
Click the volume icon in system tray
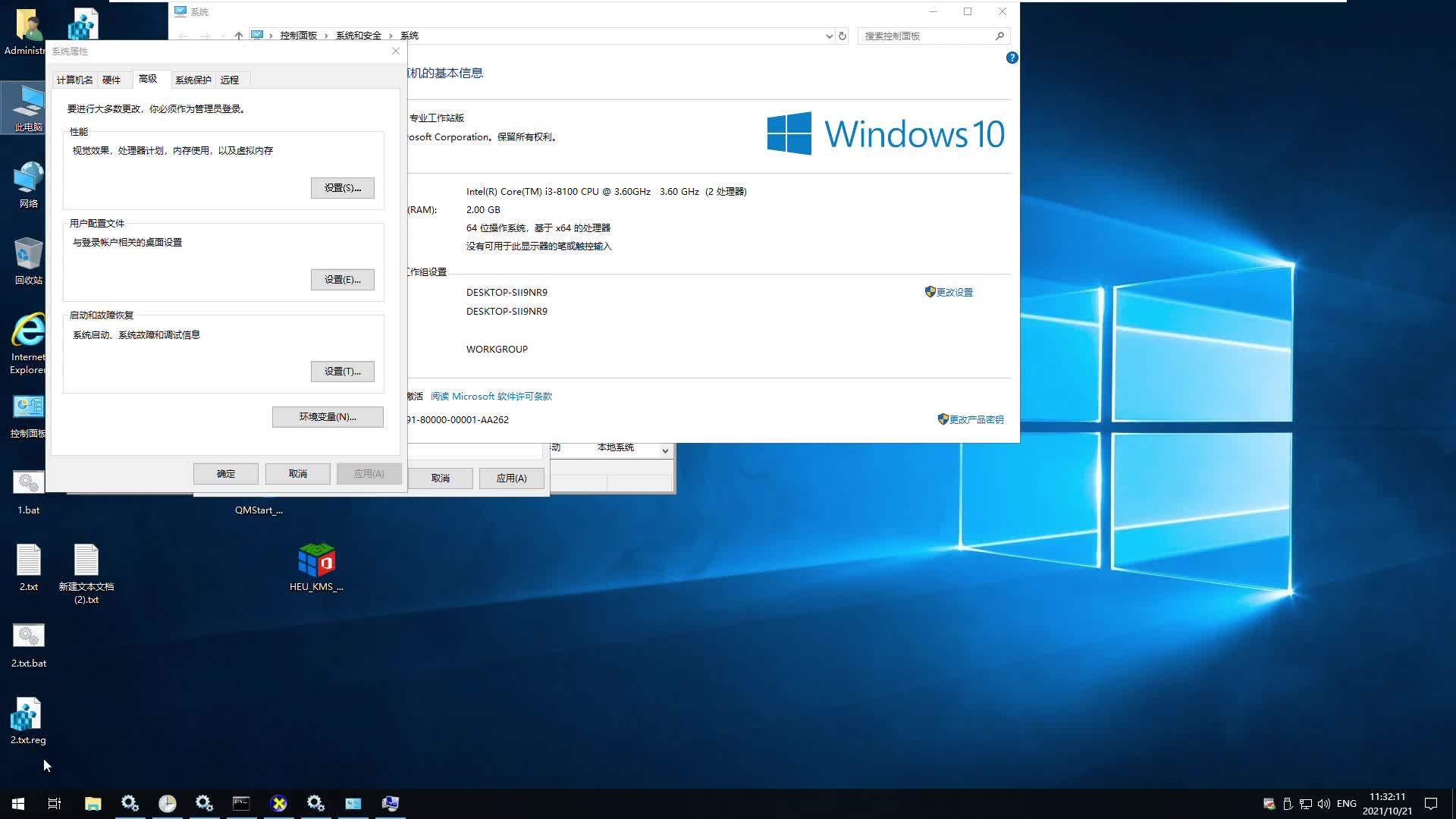coord(1324,804)
